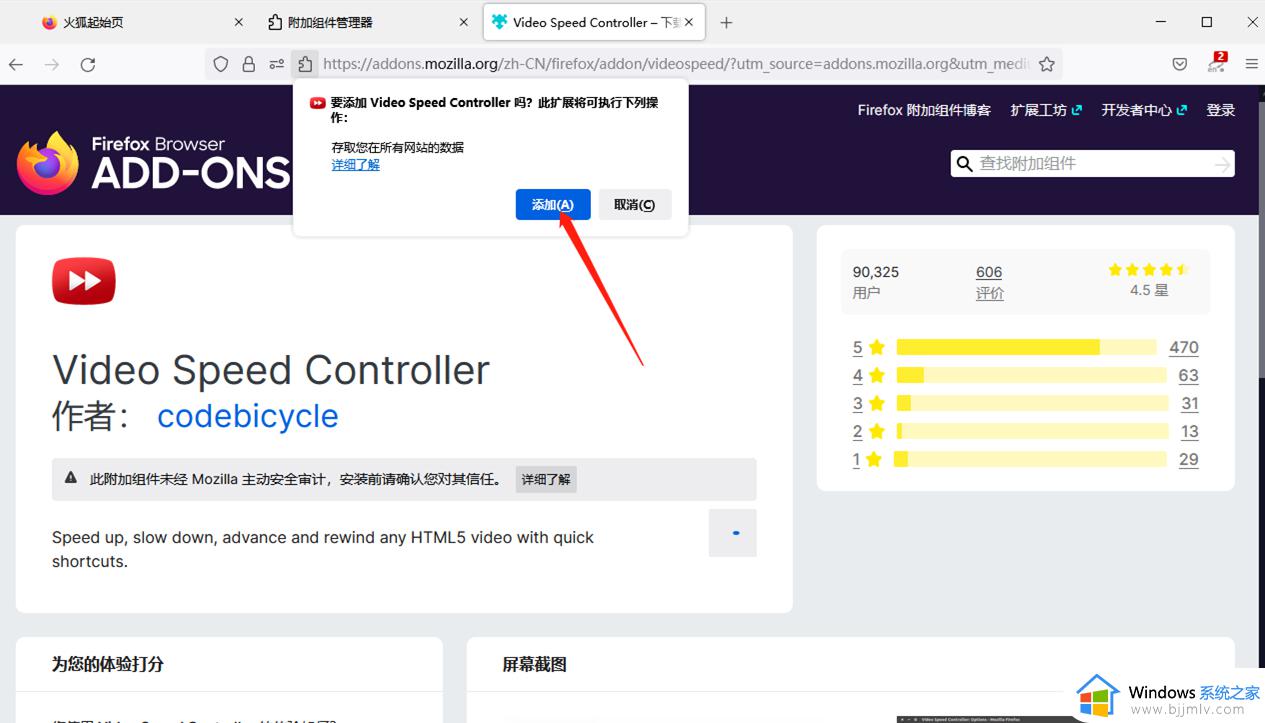Screen dimensions: 1265x723
Task: Click the 查找附加组件 search field
Action: 1092,164
